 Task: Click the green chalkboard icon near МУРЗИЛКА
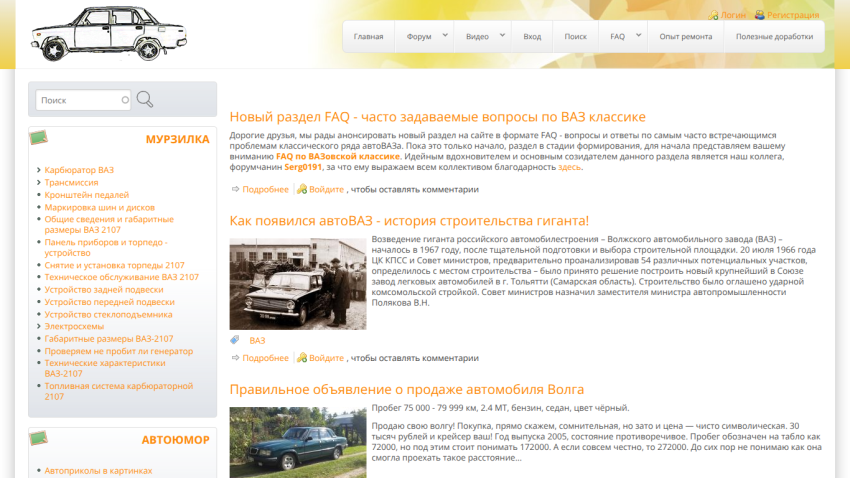click(x=38, y=138)
